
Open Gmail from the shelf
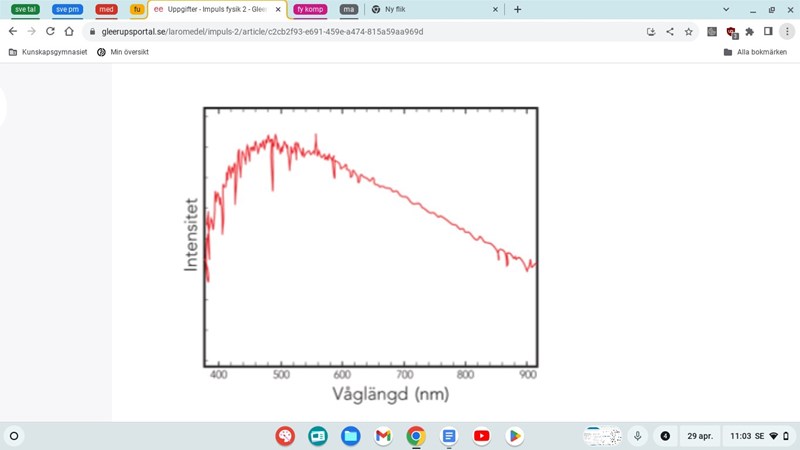[383, 436]
